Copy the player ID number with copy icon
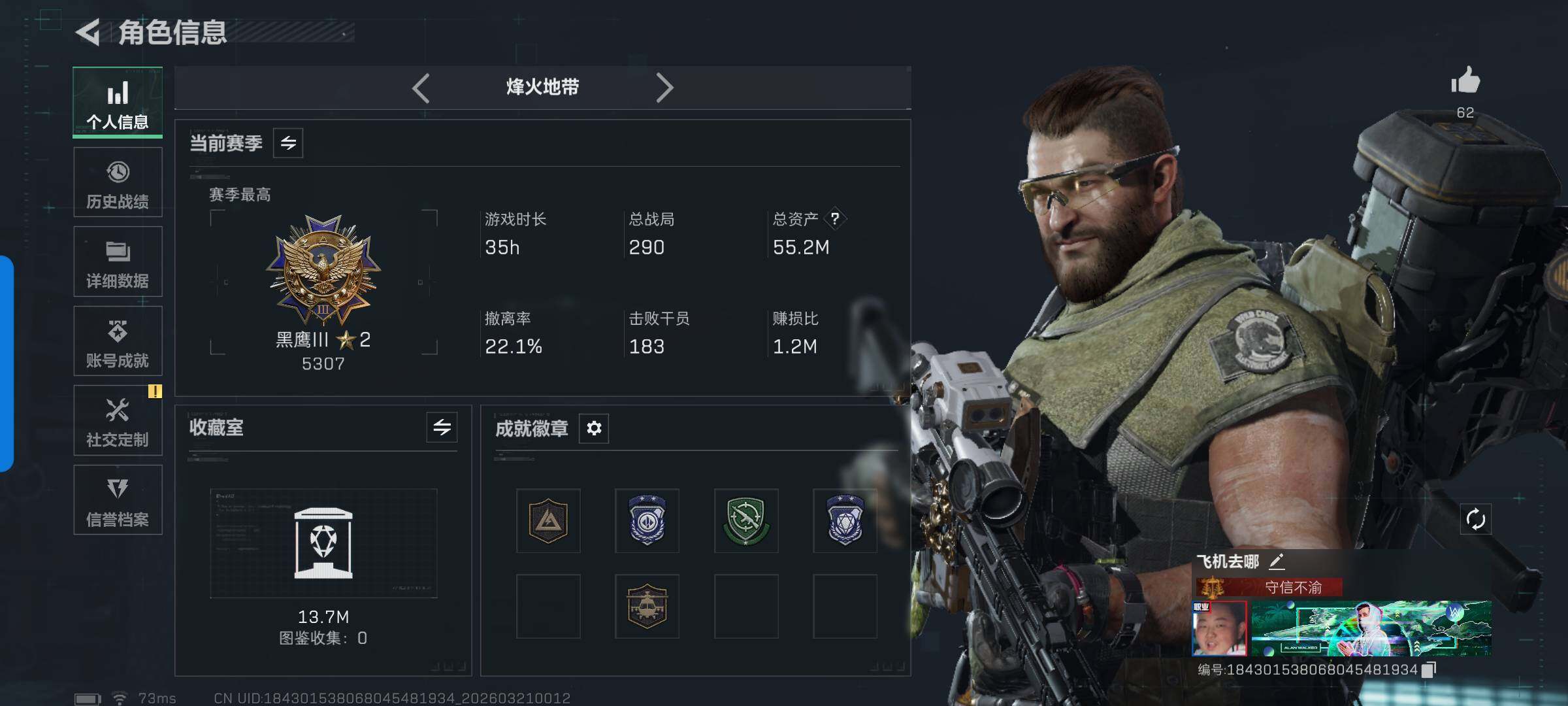The image size is (1568, 706). coord(1429,669)
